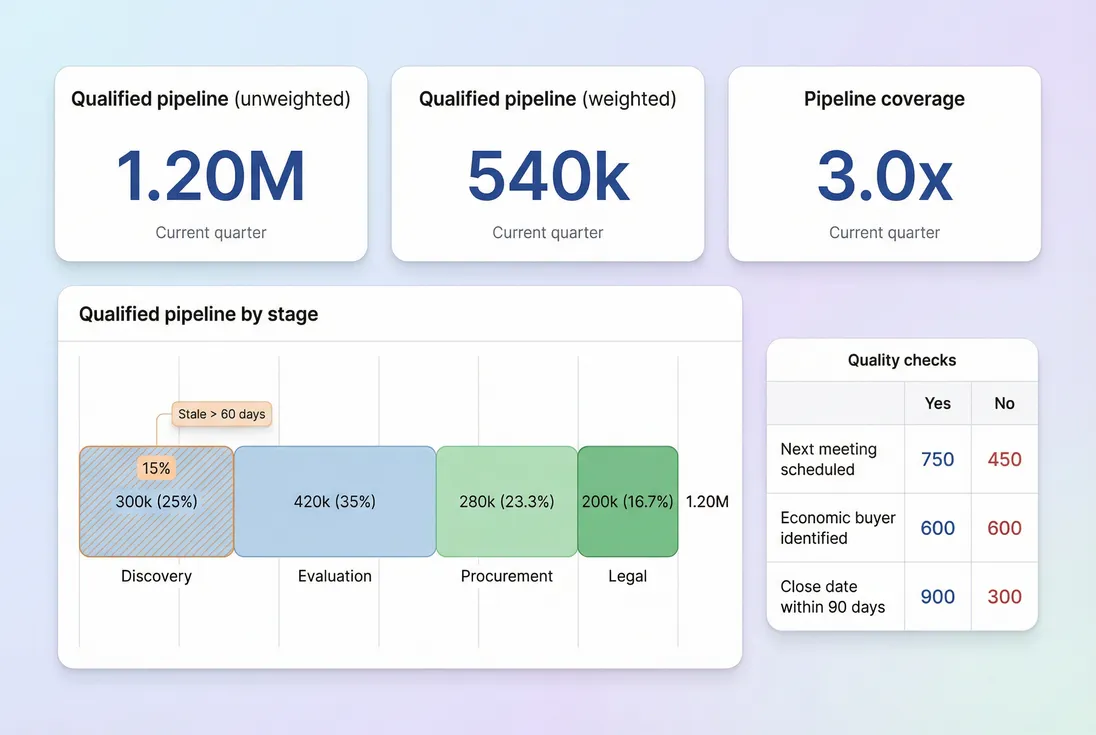
Task: Click the 15% stale indicator label
Action: (156, 467)
